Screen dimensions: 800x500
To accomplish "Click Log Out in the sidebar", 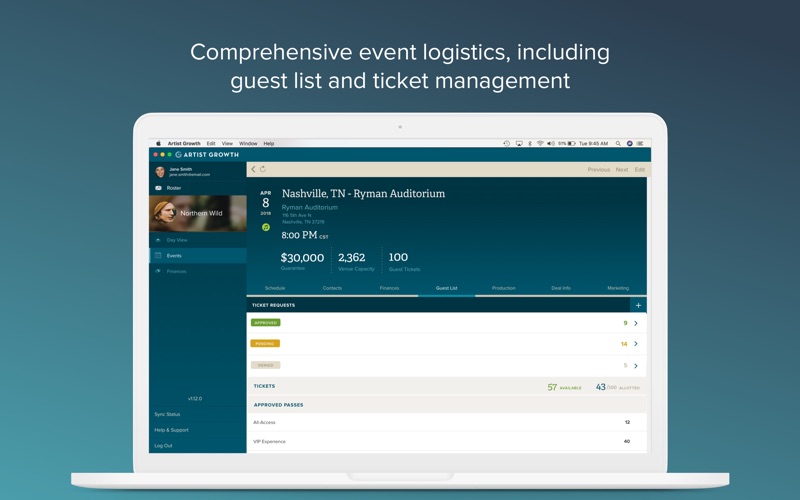I will 163,446.
